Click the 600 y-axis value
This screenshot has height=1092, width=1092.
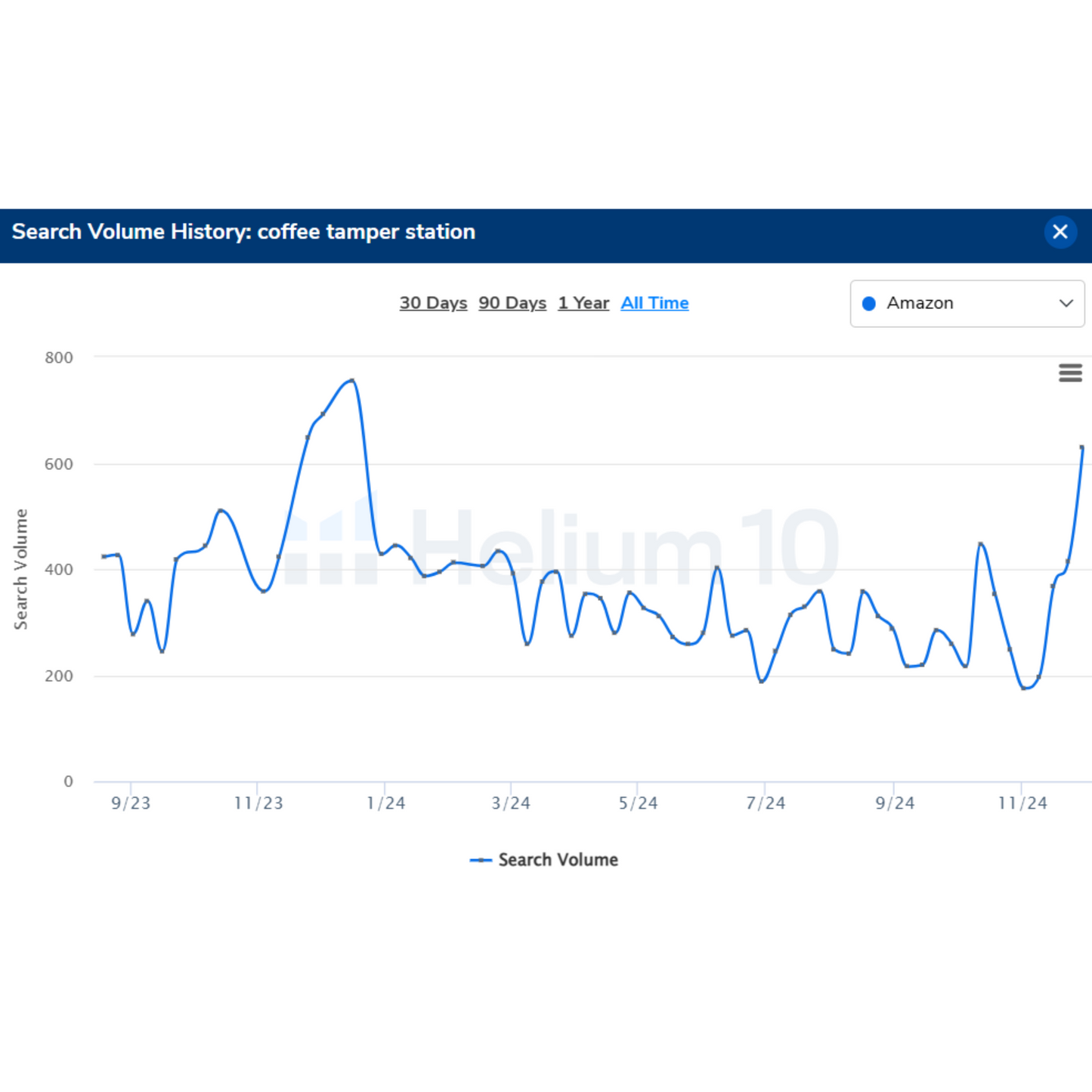point(59,464)
